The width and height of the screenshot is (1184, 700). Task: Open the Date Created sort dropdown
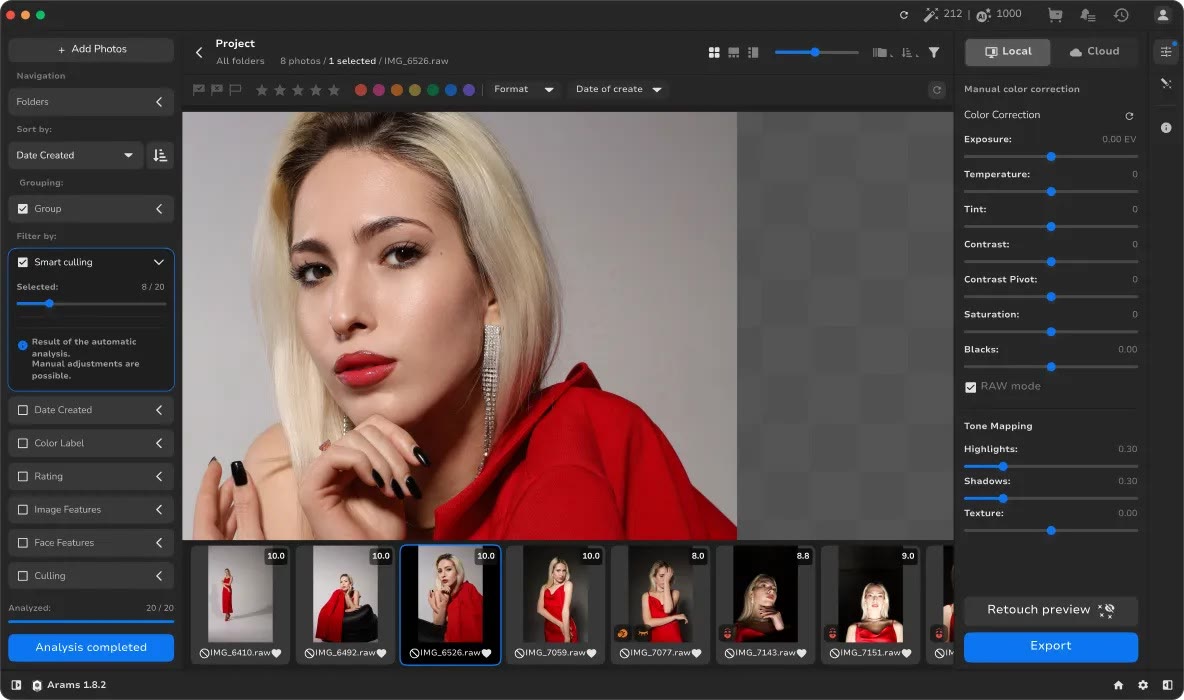tap(75, 155)
